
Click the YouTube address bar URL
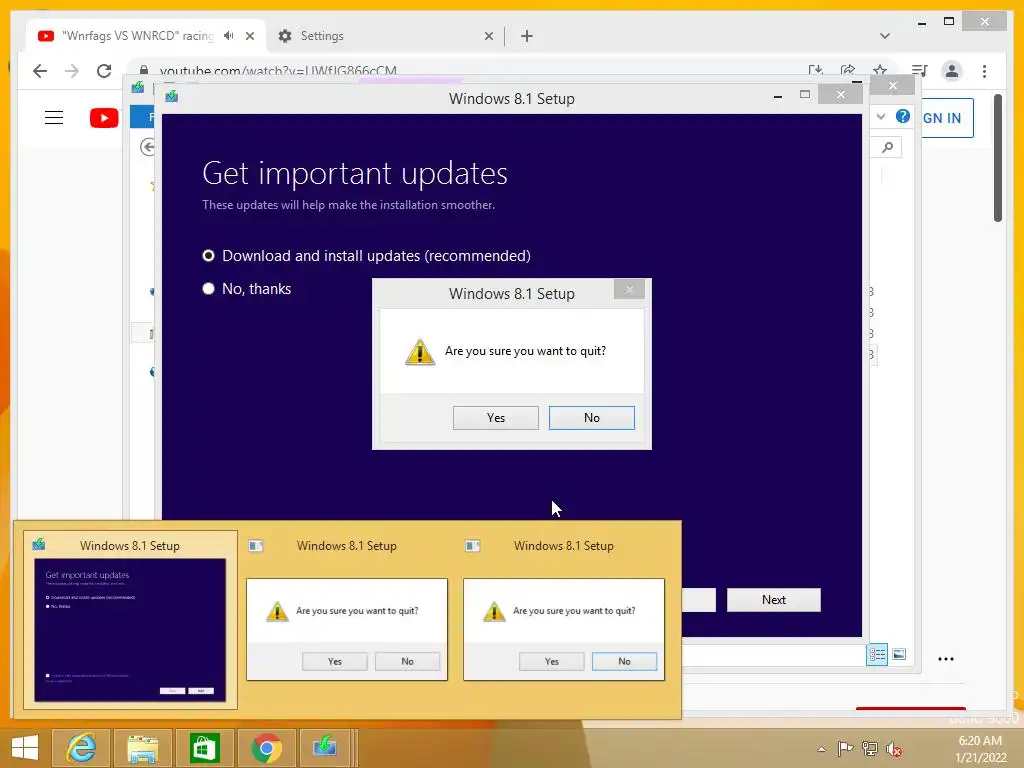[x=278, y=71]
